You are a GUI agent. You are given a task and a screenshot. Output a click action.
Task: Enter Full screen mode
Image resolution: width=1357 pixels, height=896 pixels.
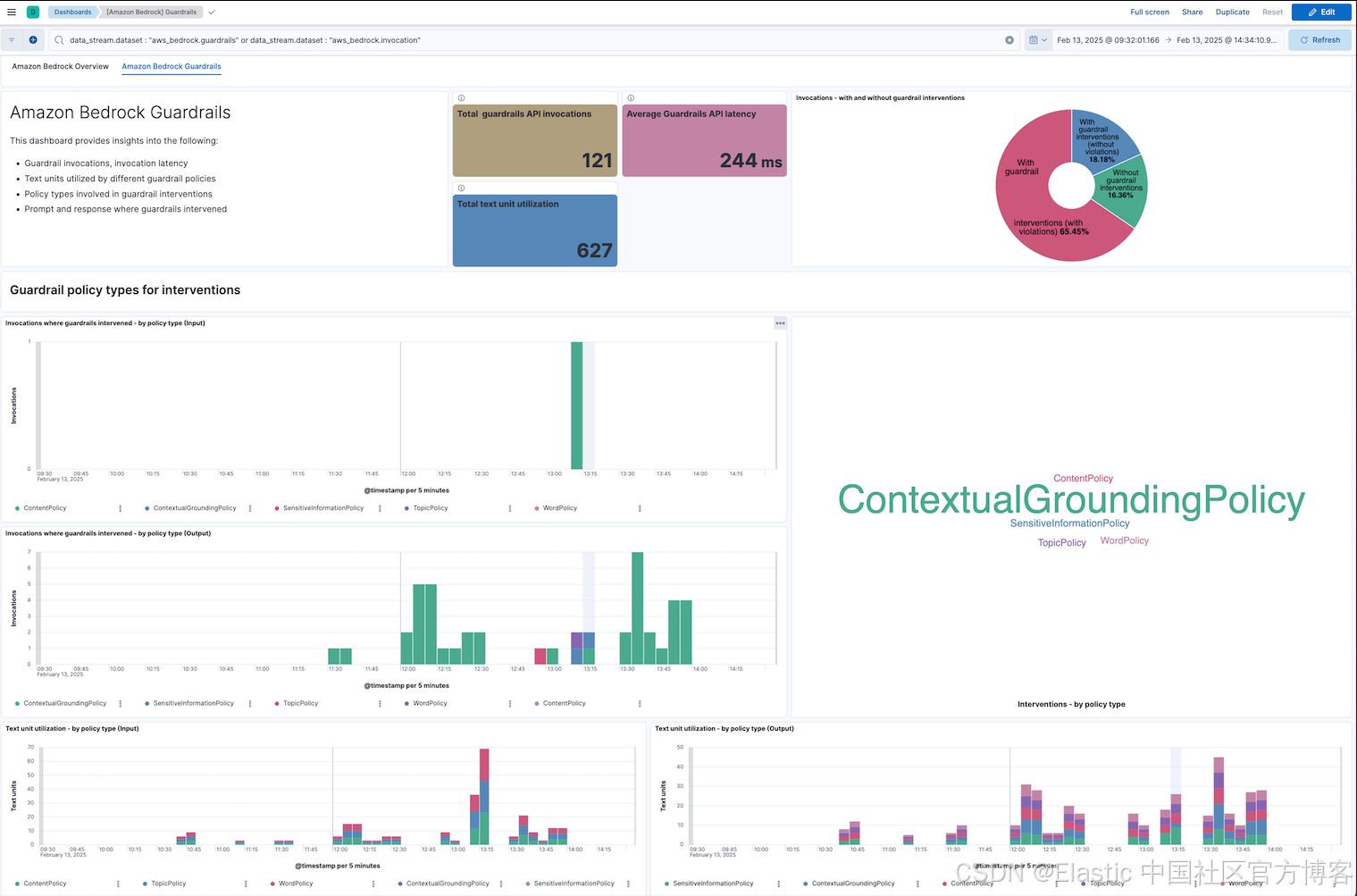[x=1149, y=13]
